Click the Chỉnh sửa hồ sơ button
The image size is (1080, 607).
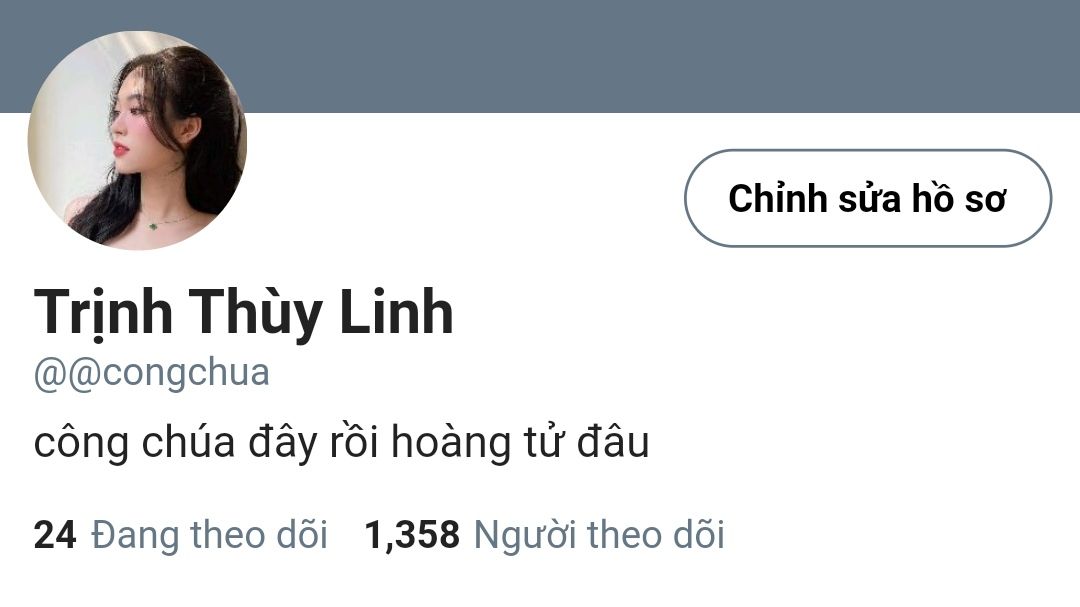click(868, 198)
